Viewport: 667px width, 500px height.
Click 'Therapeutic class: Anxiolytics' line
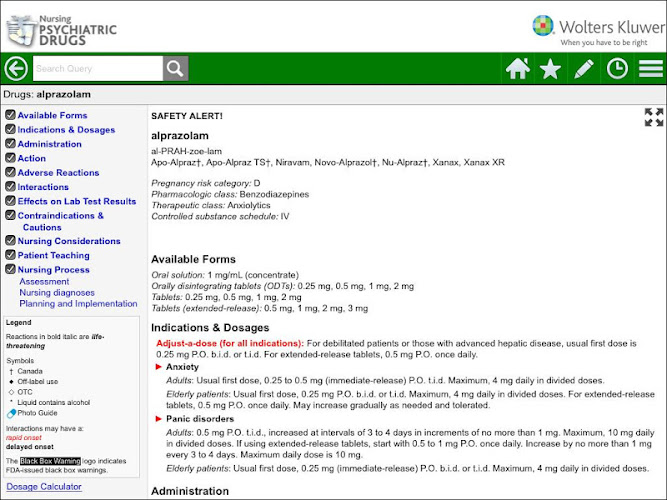[211, 206]
